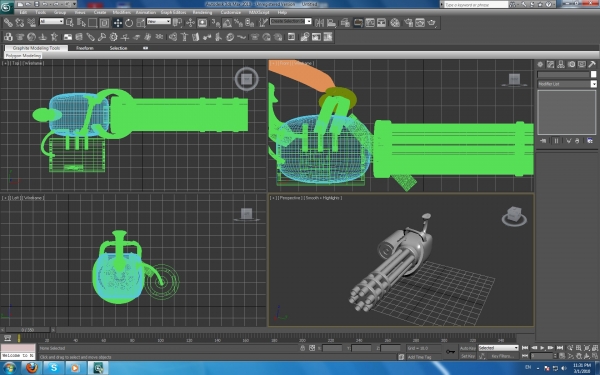Toggle Window/Crossing selection mode

pyautogui.click(x=104, y=23)
